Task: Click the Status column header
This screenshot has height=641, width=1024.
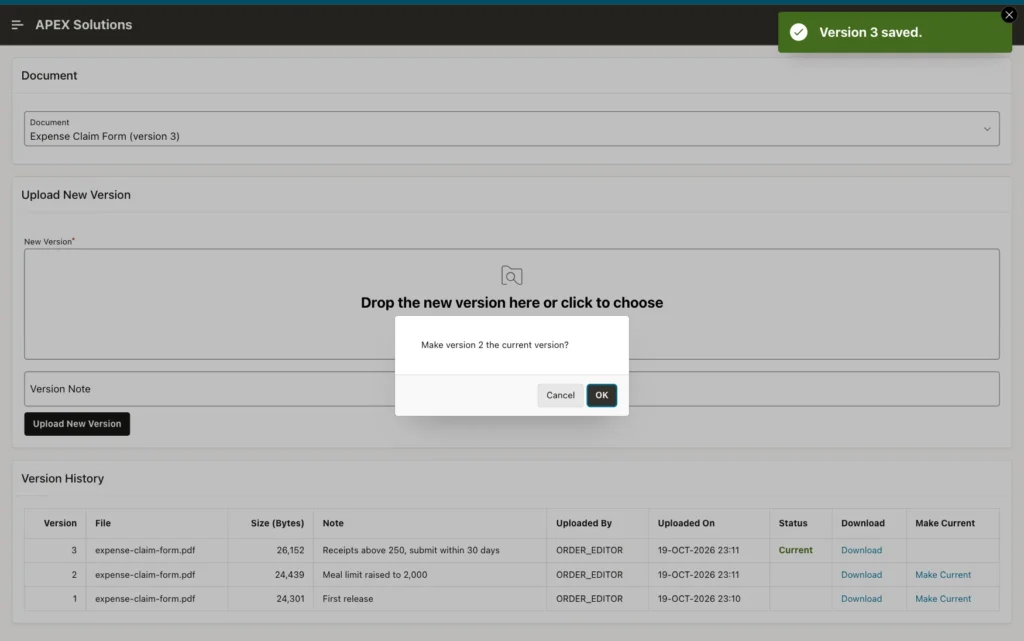Action: point(792,523)
